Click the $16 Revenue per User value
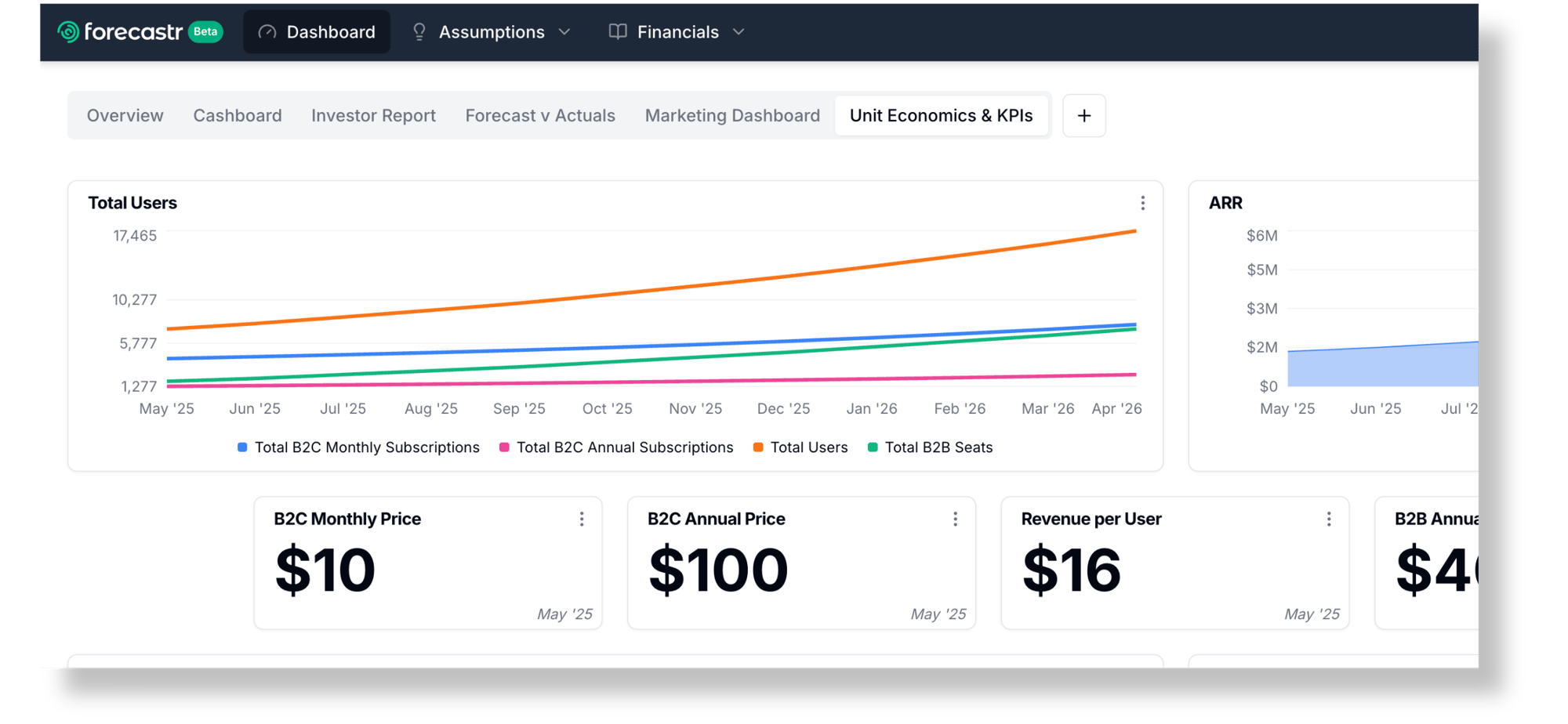Image resolution: width=1568 pixels, height=724 pixels. point(1072,570)
